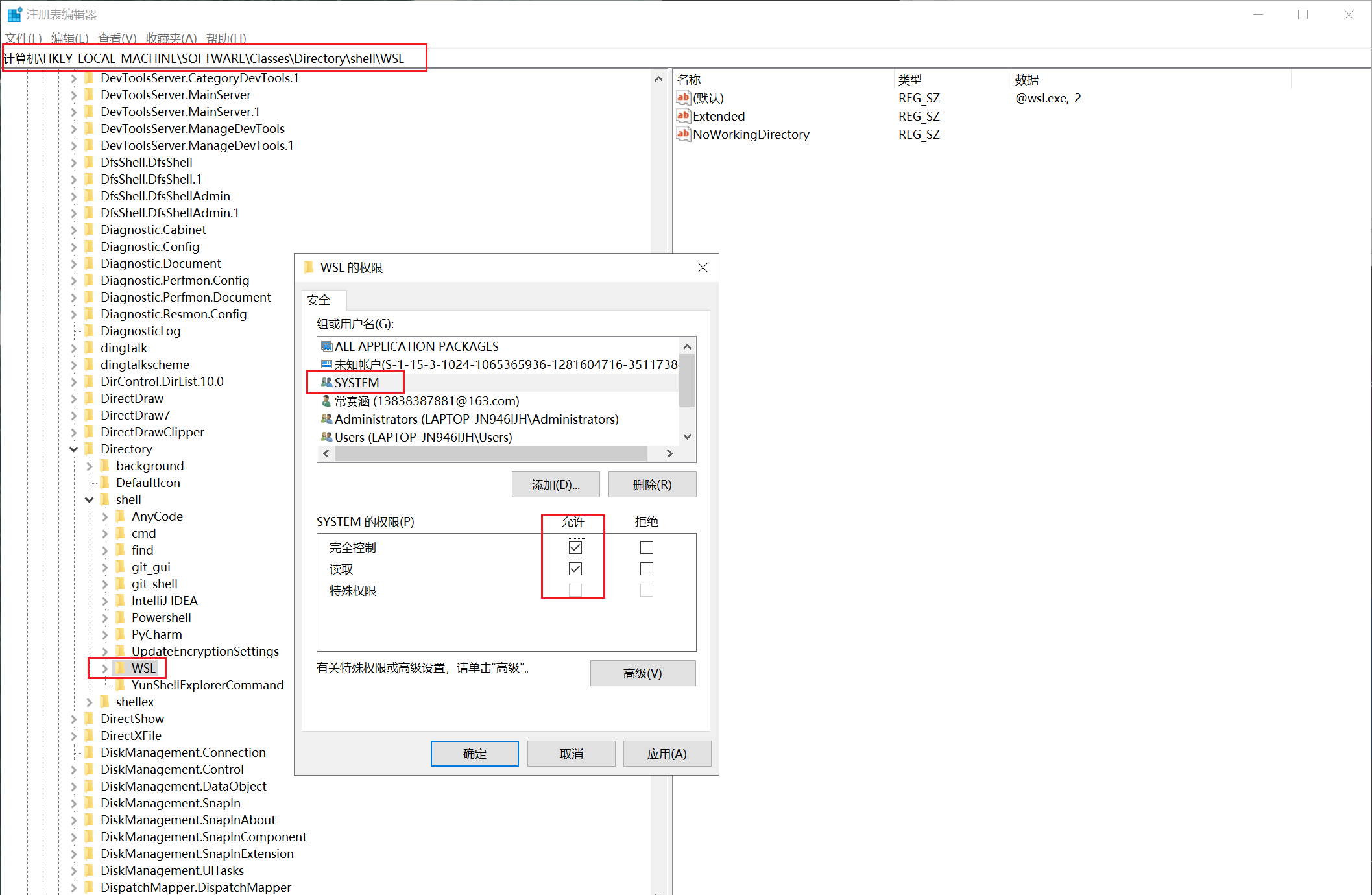Collapse the Directory key node

(73, 449)
